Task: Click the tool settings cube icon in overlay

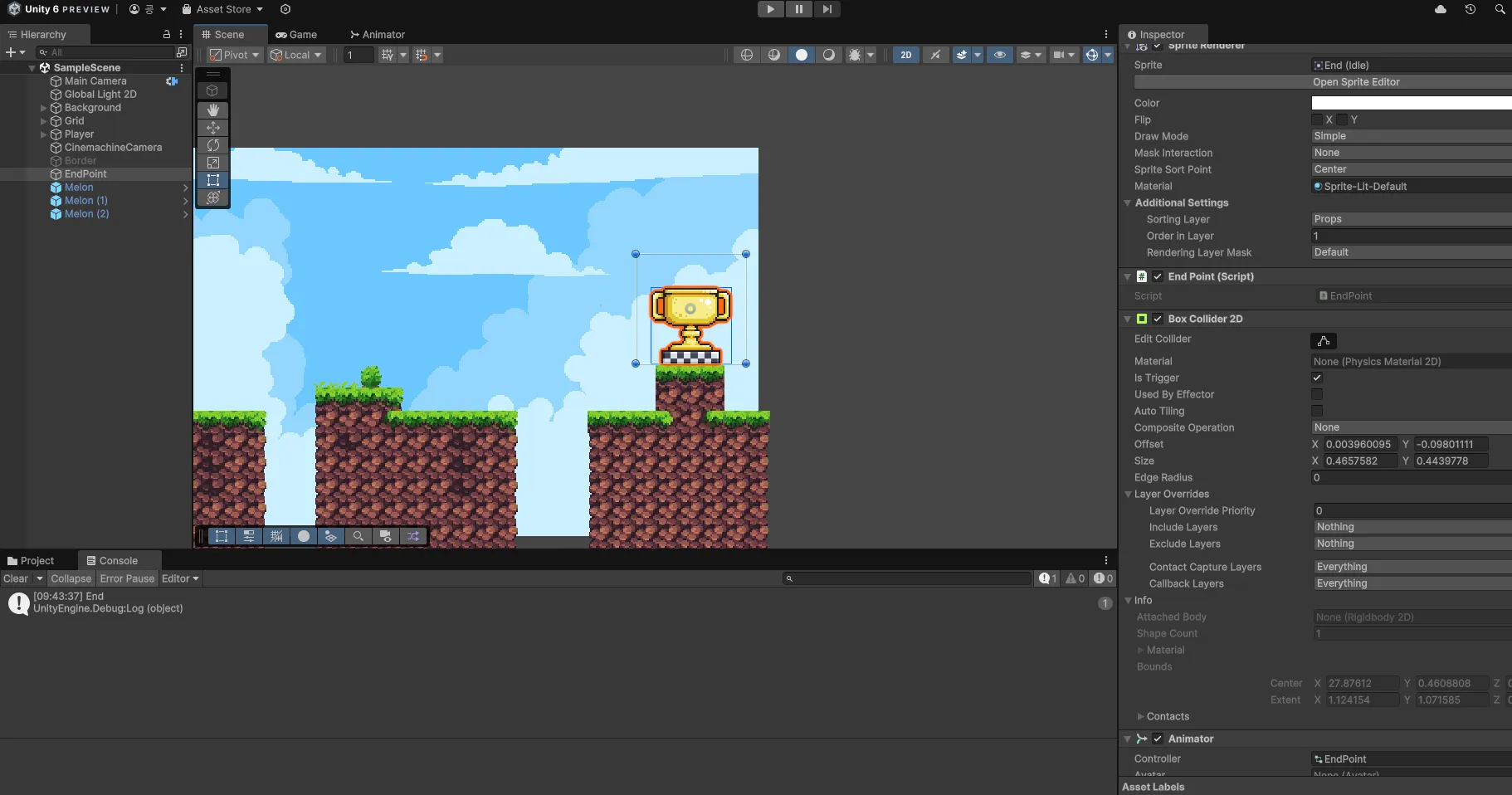Action: point(213,90)
